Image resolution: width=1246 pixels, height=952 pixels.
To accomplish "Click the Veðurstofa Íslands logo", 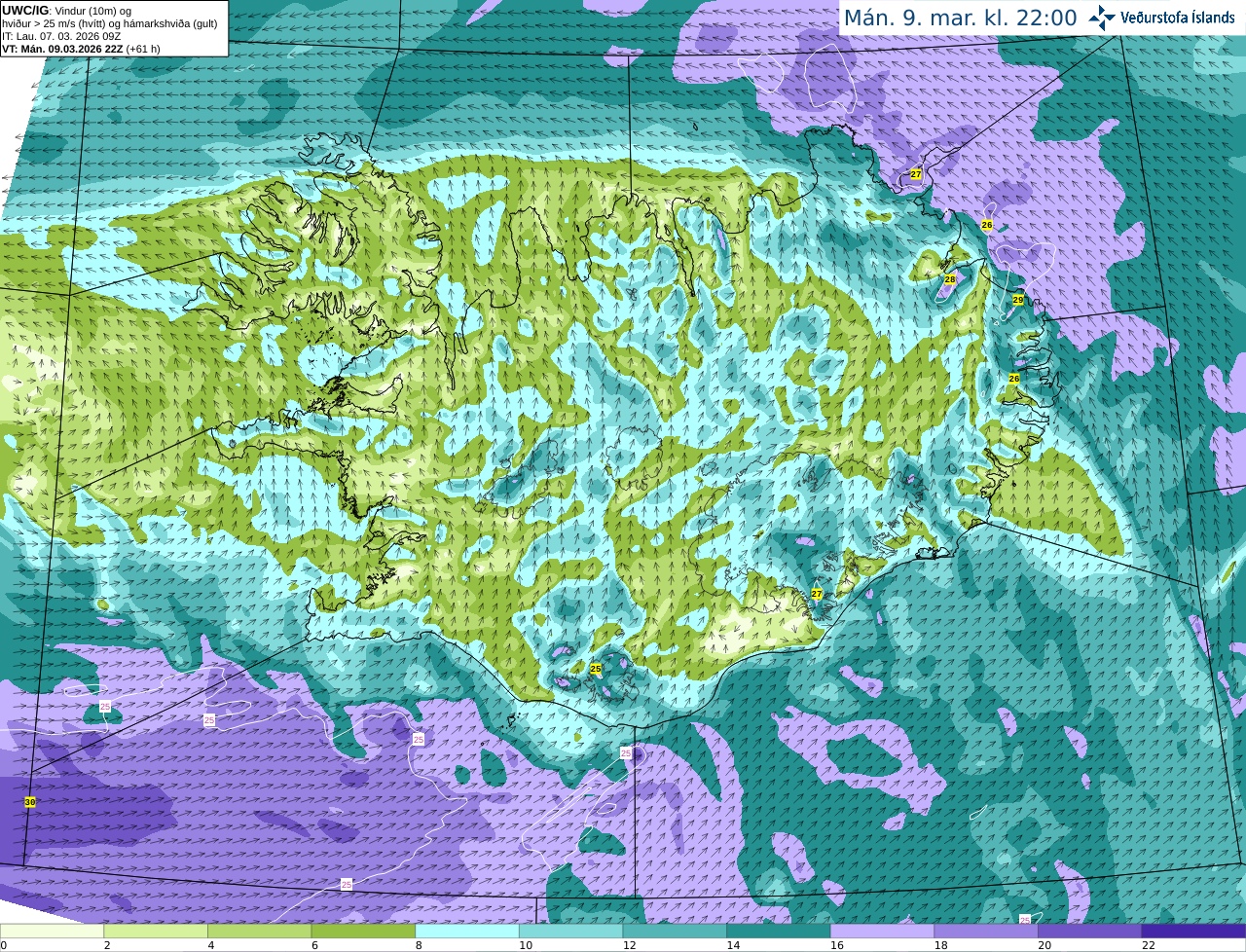I will (x=1161, y=18).
